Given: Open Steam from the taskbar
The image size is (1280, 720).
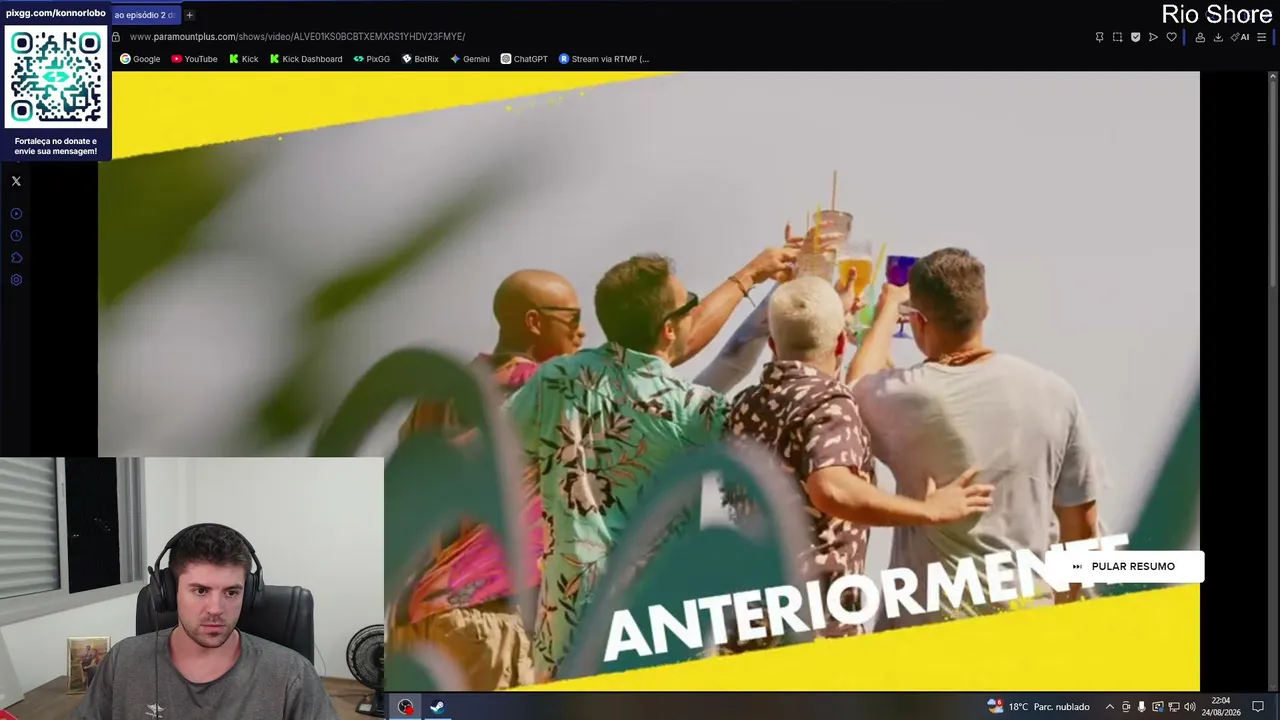Looking at the screenshot, I should [437, 707].
